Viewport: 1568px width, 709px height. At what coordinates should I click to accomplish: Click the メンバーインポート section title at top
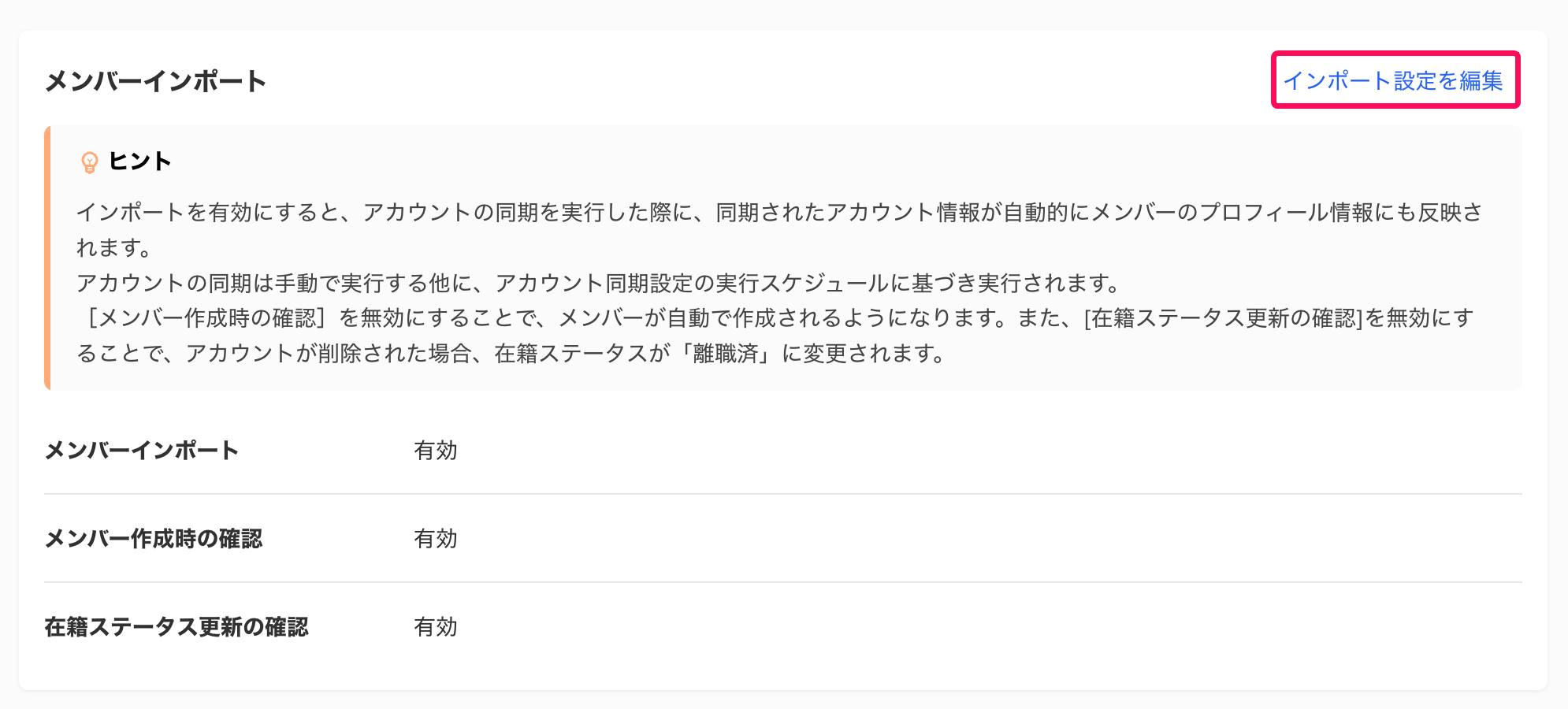coord(156,81)
